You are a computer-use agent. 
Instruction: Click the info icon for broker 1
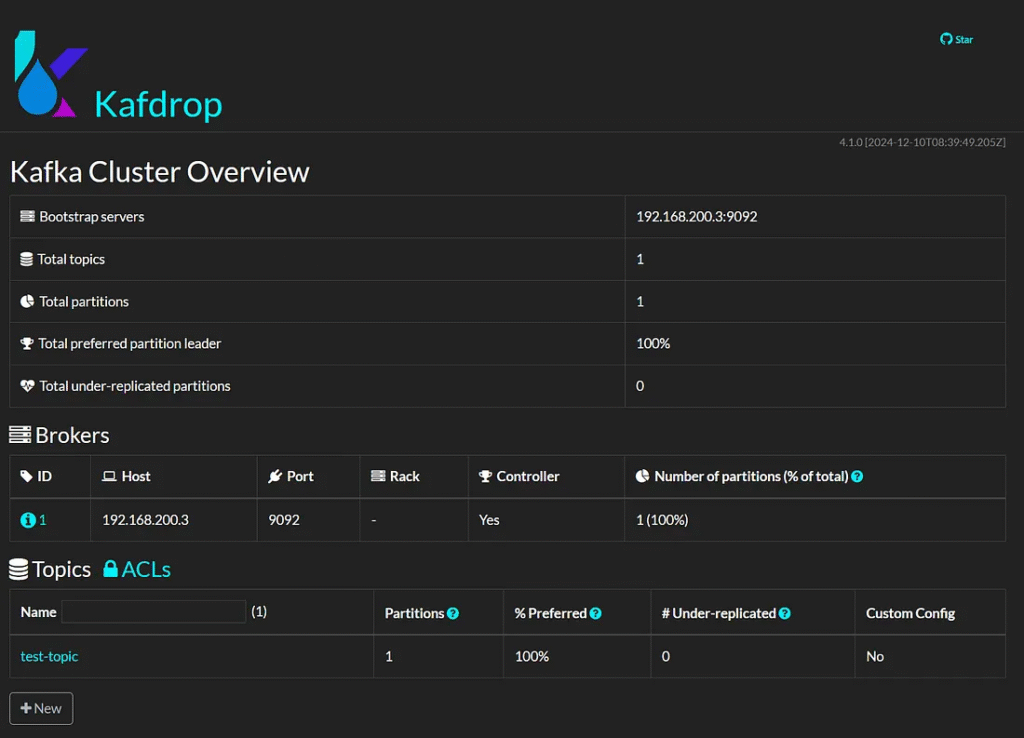click(x=27, y=520)
